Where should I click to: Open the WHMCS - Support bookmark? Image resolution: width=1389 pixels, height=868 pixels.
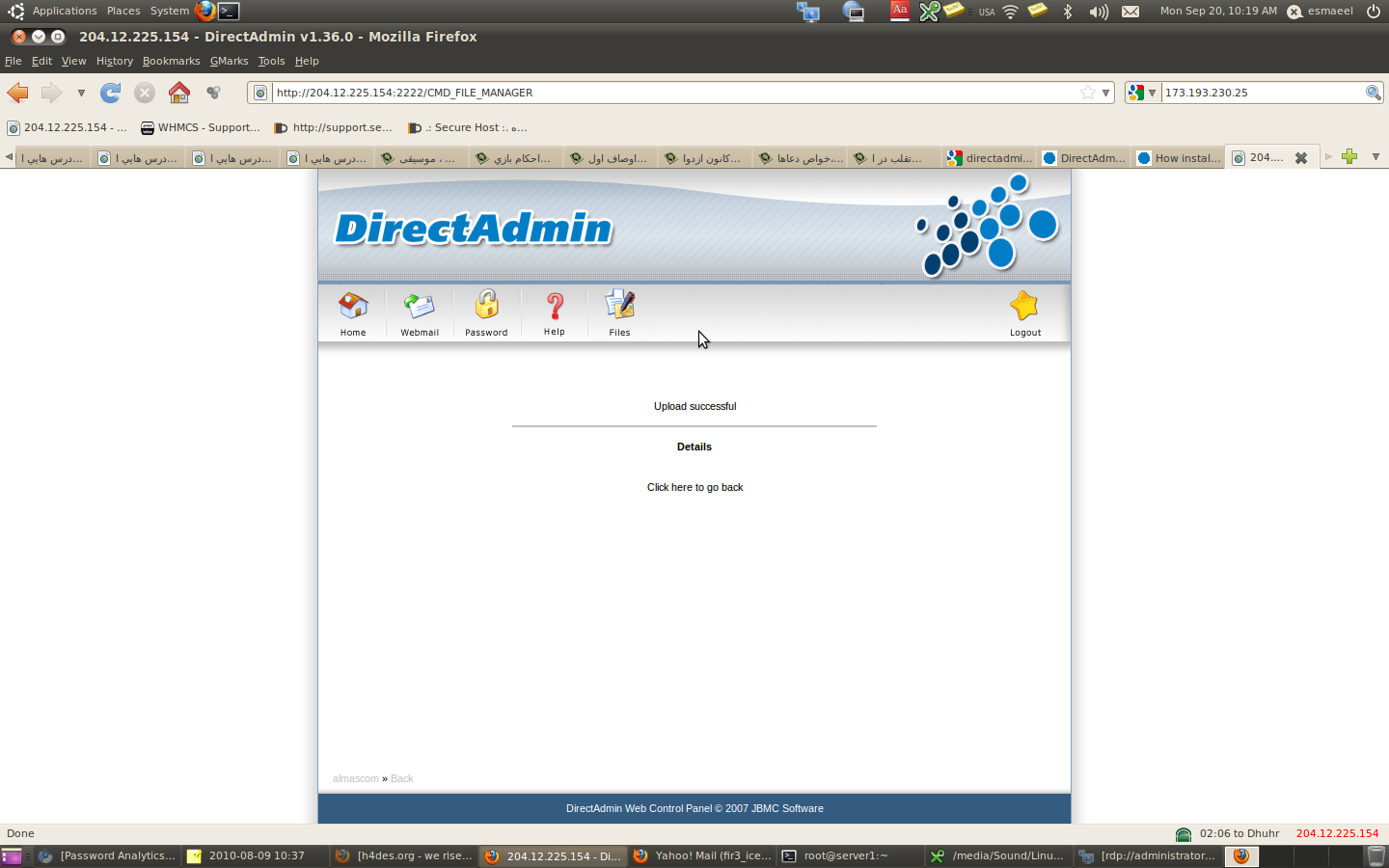pyautogui.click(x=200, y=127)
